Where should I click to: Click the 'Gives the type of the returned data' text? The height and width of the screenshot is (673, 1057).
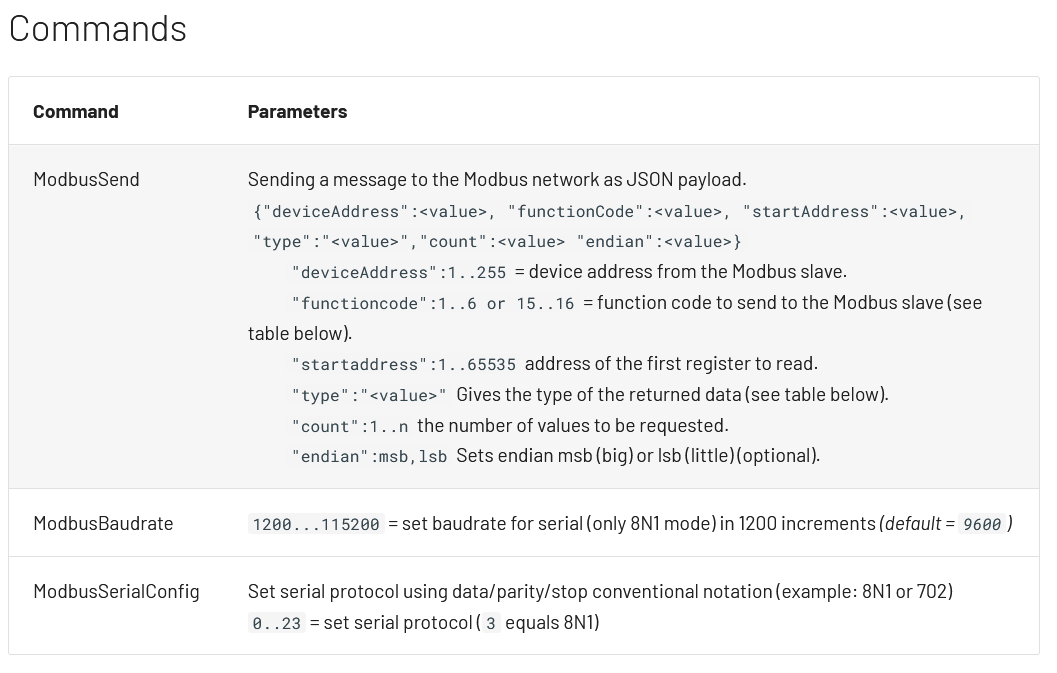(x=671, y=394)
